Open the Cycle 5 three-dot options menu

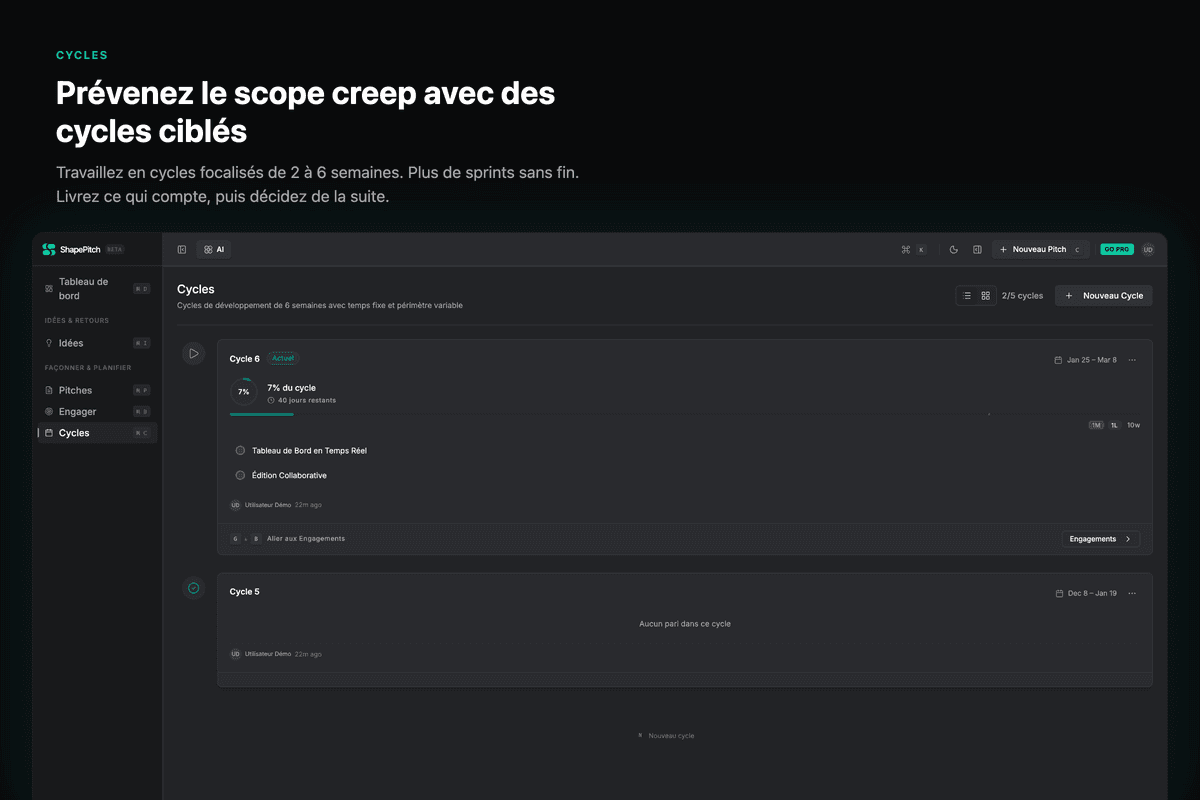1132,593
